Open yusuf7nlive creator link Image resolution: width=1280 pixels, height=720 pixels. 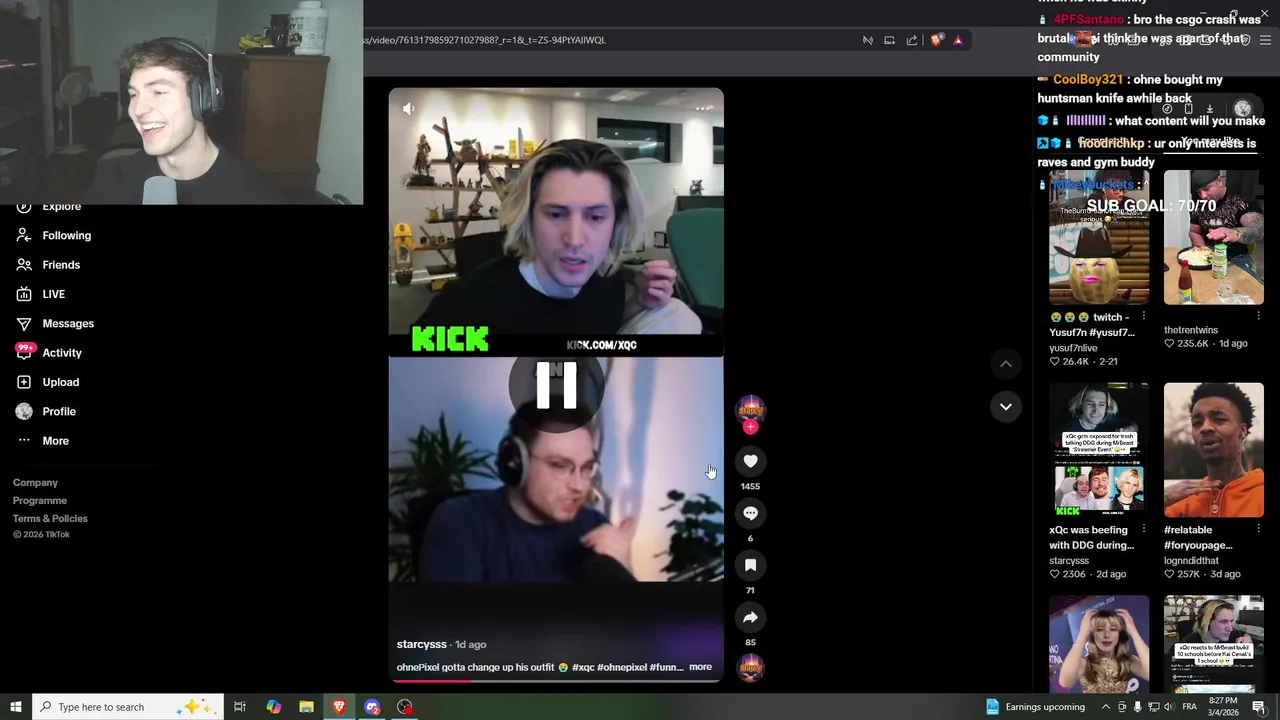[1073, 348]
